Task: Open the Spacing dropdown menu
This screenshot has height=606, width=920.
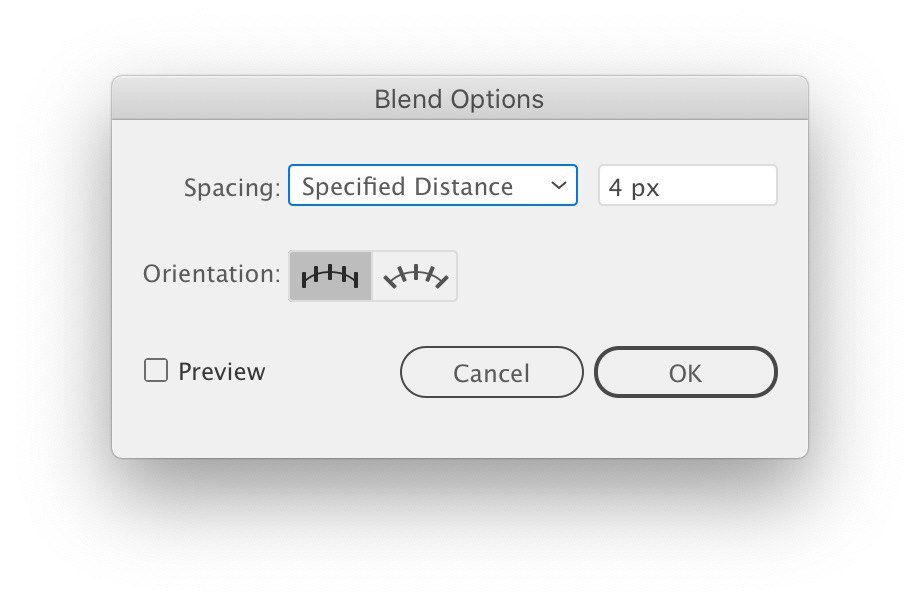Action: tap(433, 185)
